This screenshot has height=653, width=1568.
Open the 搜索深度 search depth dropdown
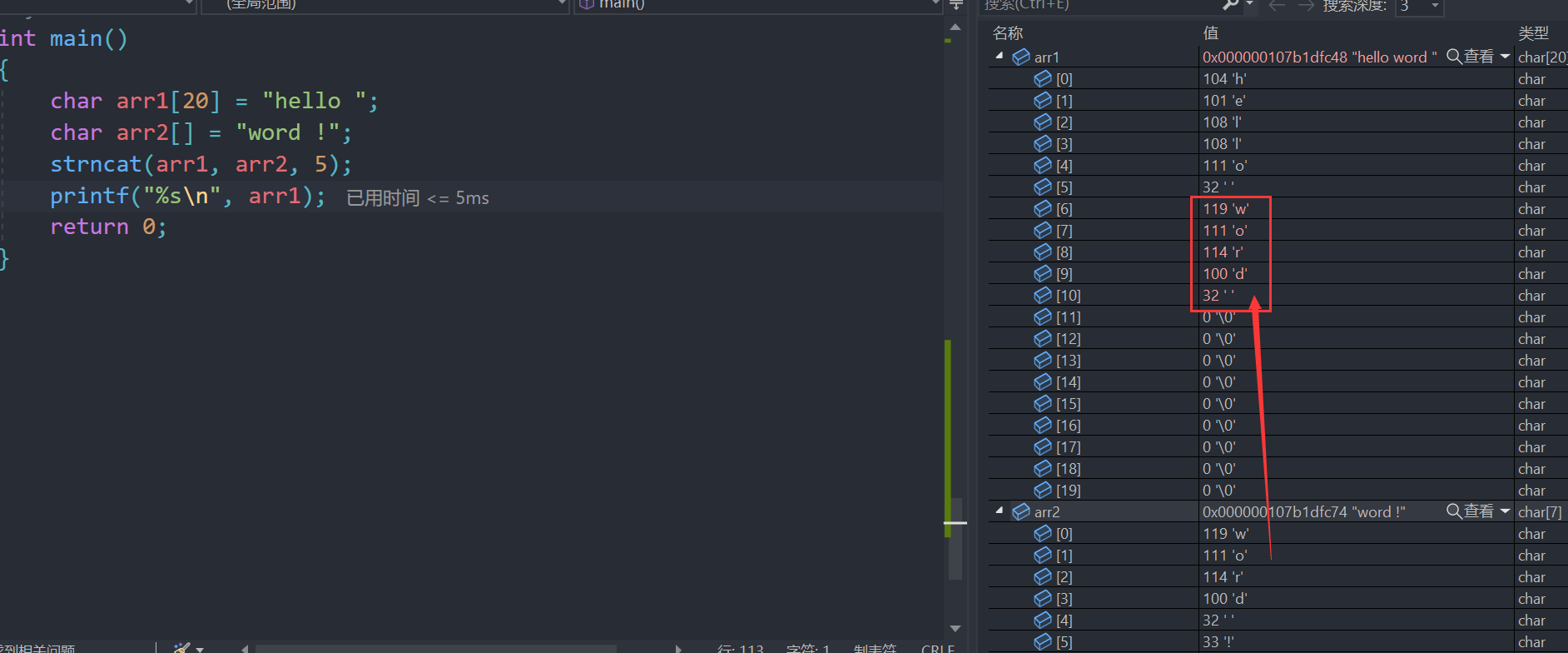coord(1435,6)
